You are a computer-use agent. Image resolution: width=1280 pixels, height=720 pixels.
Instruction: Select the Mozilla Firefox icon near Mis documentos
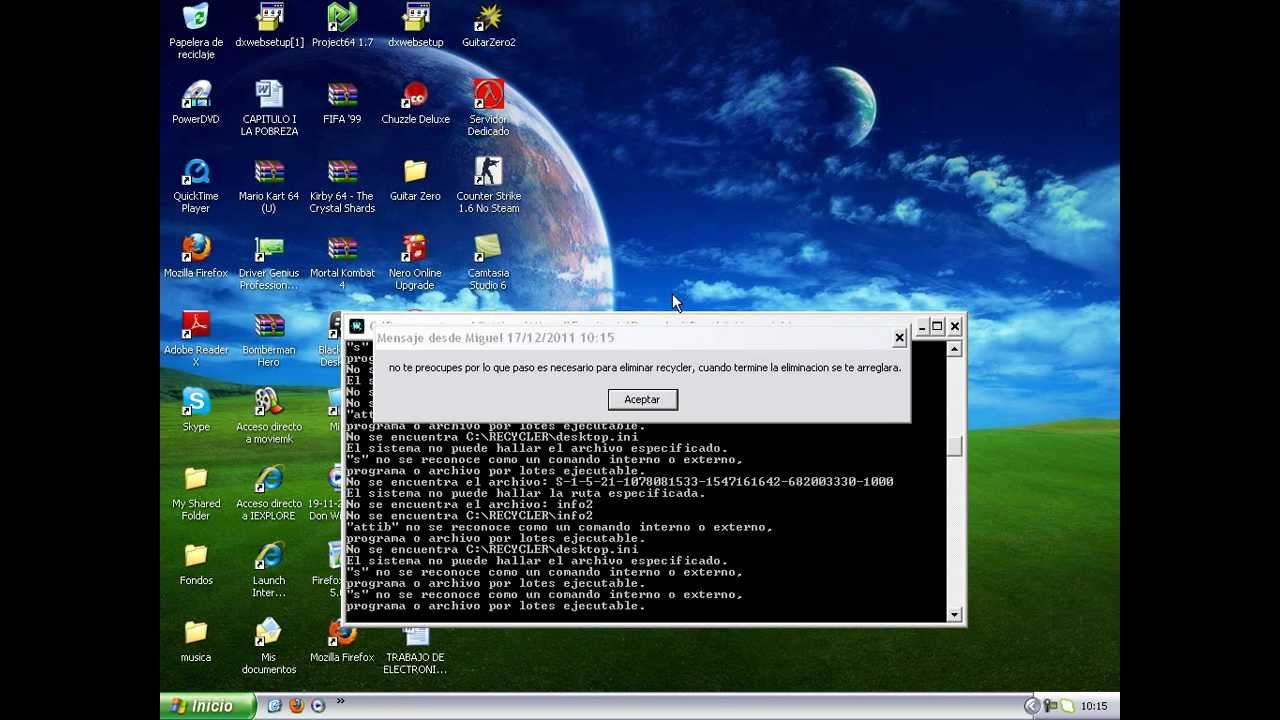pos(342,642)
